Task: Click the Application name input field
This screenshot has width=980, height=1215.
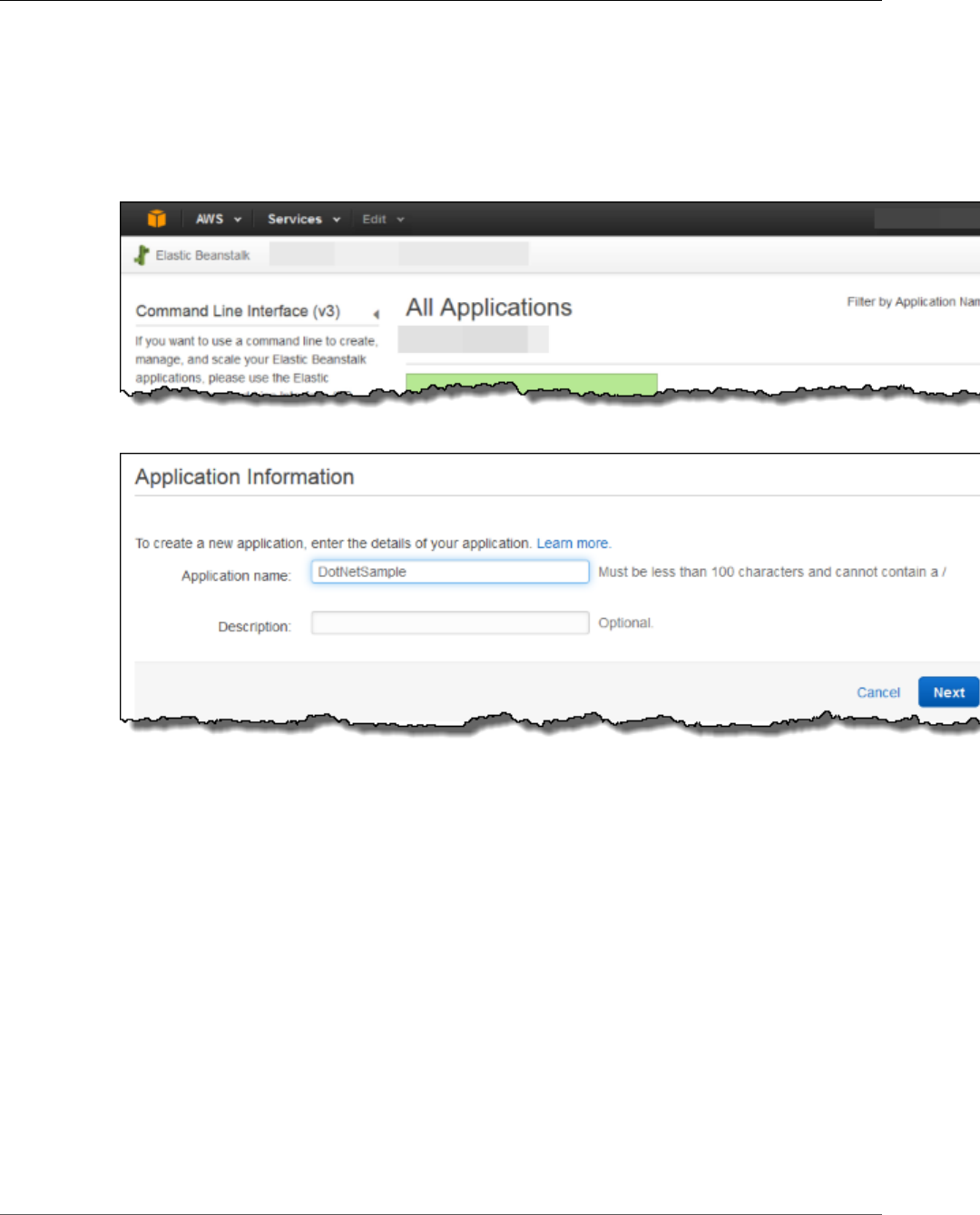Action: (450, 572)
